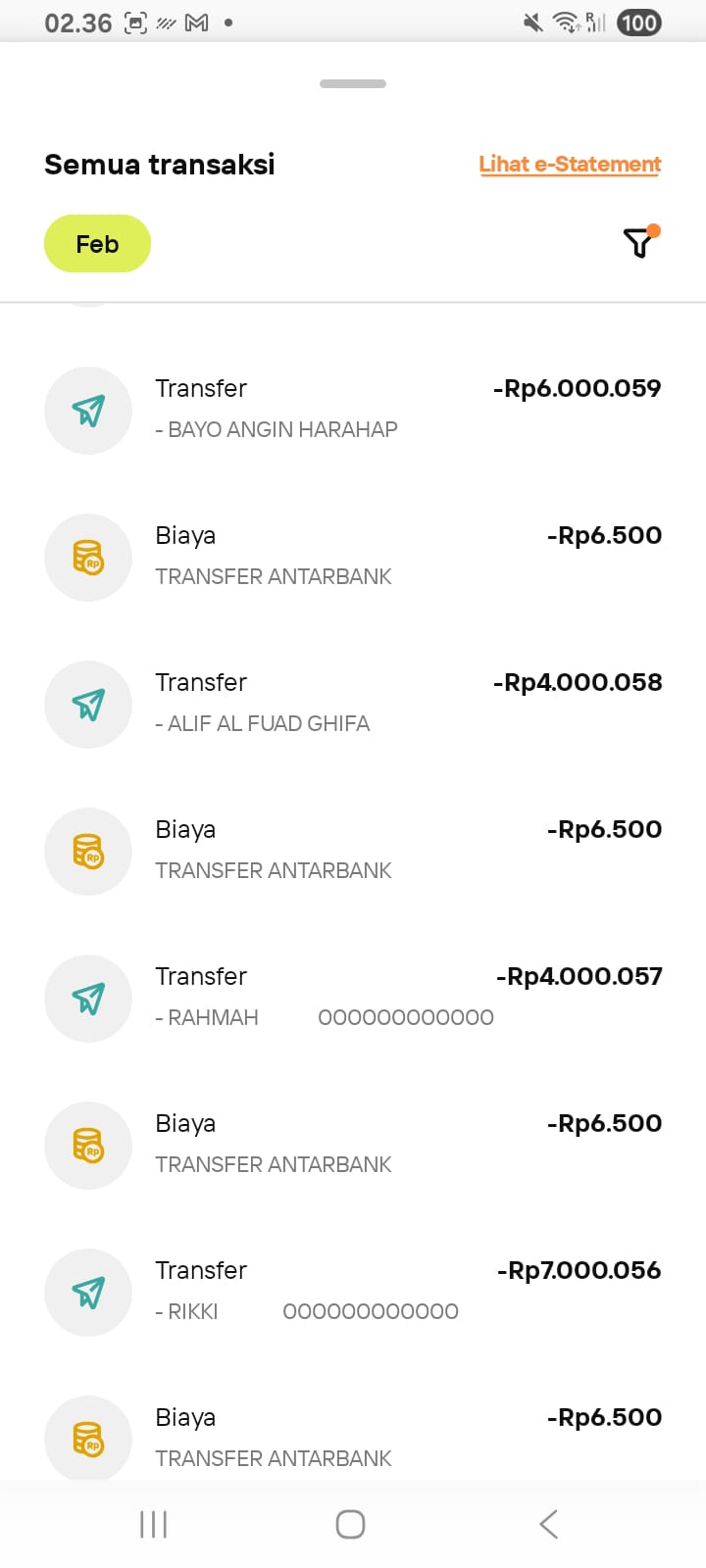Image resolution: width=706 pixels, height=1568 pixels.
Task: Select the transaction name BAYO ANGIN HARAHAP
Action: (282, 430)
